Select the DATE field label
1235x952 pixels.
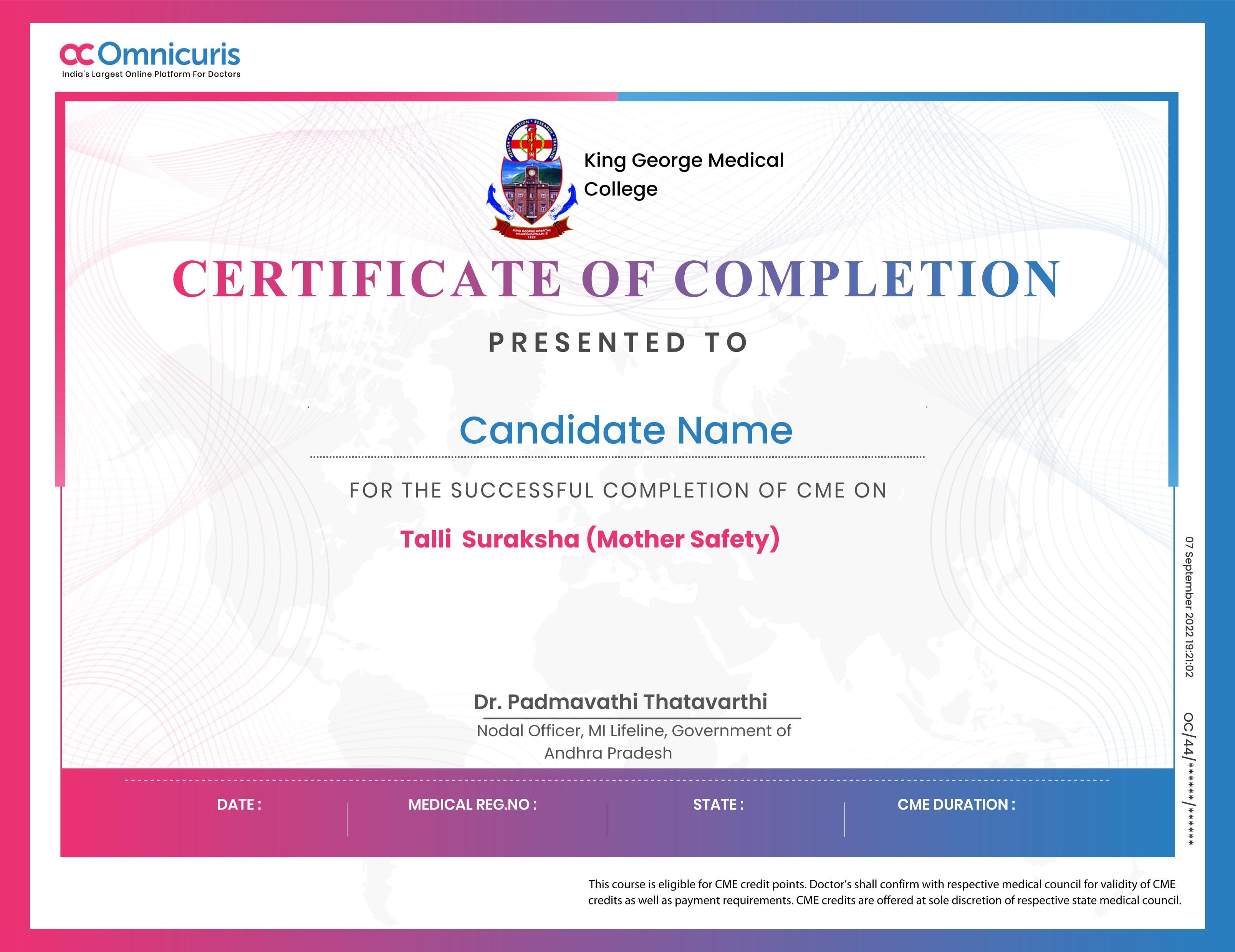pyautogui.click(x=240, y=804)
